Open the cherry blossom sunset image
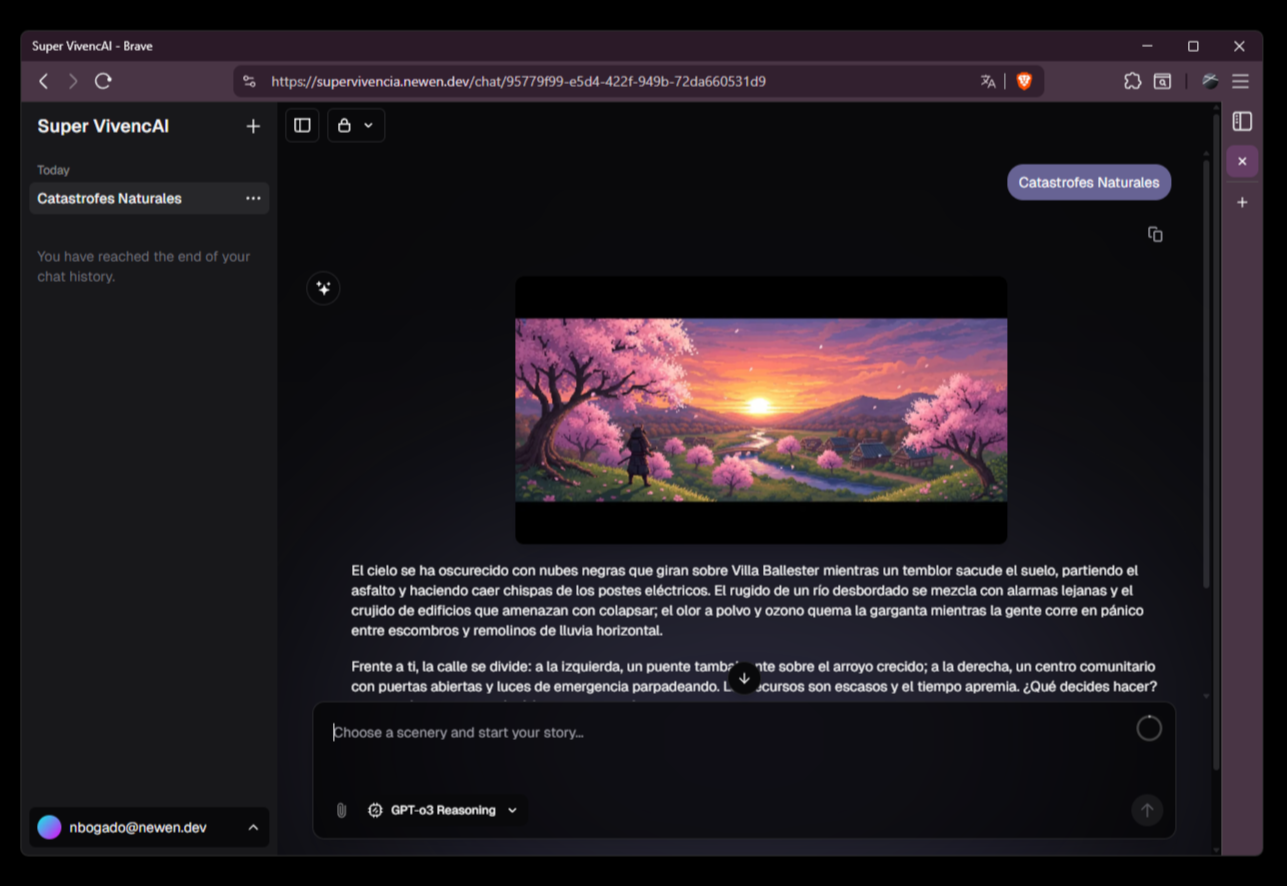Viewport: 1287px width, 886px height. click(760, 409)
